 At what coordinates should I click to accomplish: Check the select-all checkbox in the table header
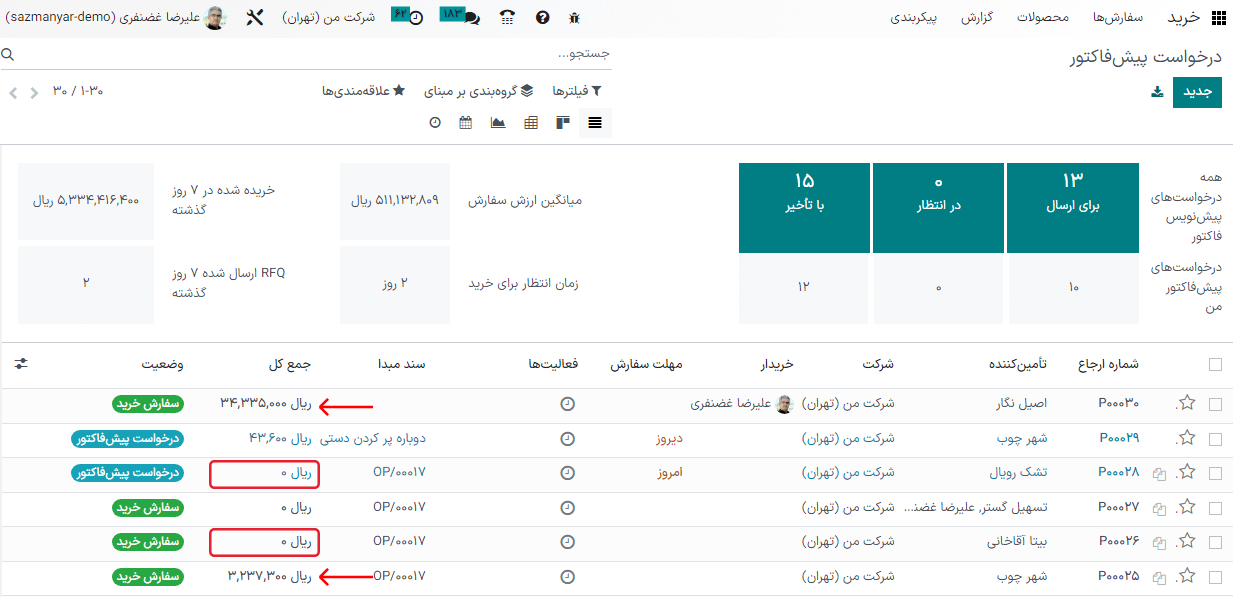[x=1215, y=365]
